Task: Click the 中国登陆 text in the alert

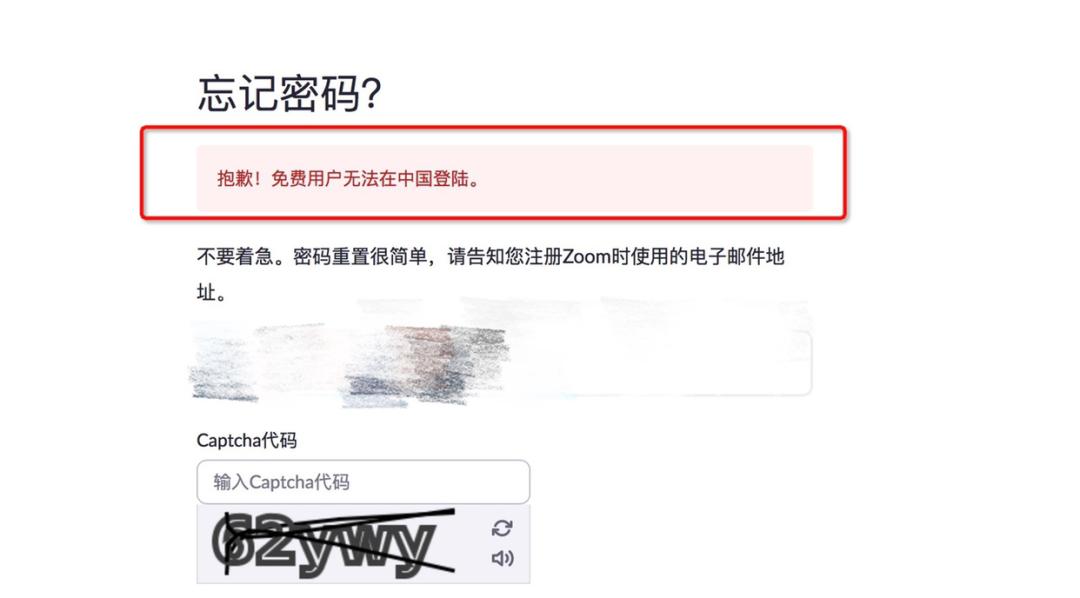Action: (433, 179)
